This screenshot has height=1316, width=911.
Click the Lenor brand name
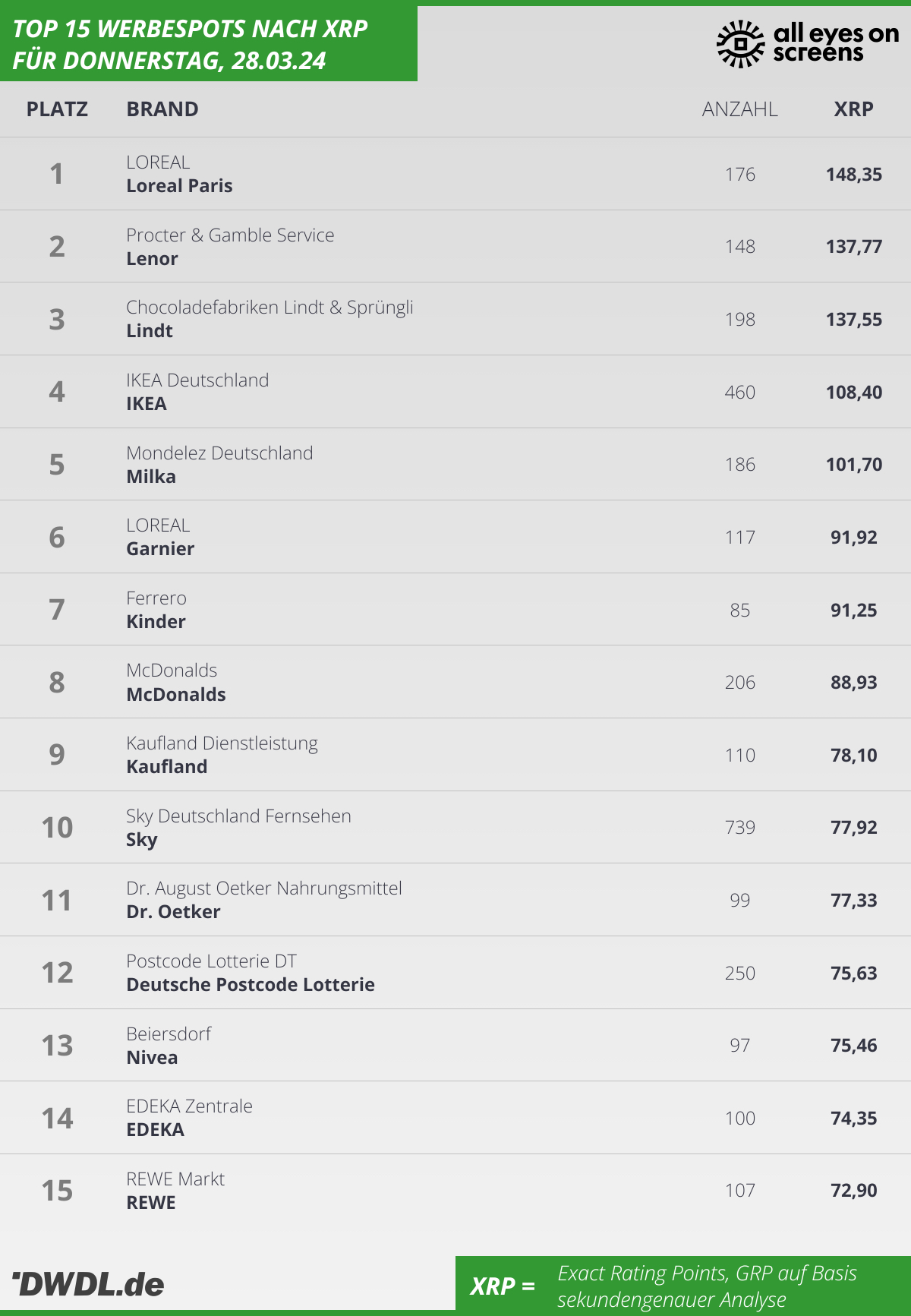152,259
